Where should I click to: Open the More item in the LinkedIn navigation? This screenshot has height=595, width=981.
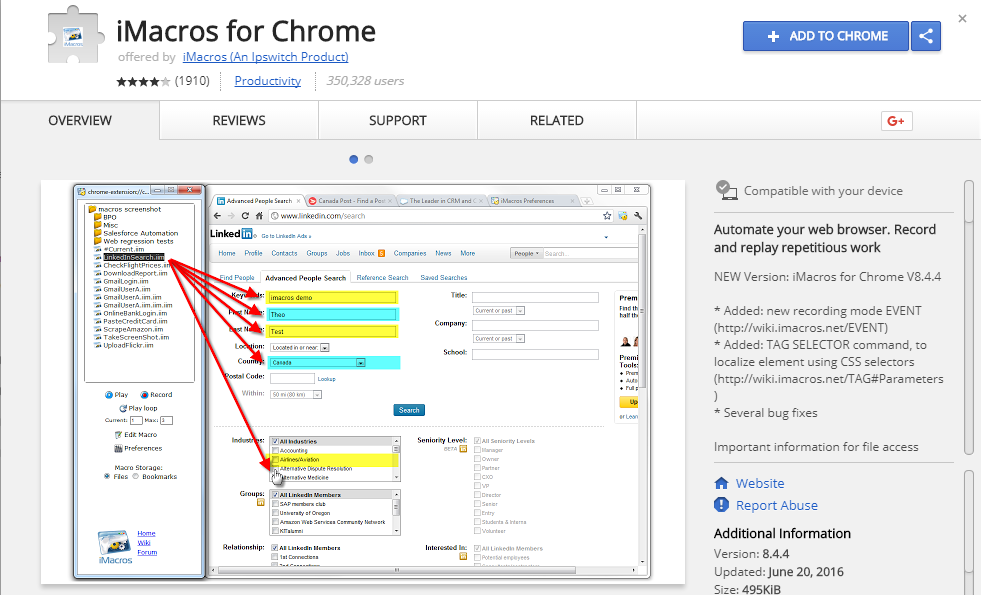(x=468, y=253)
